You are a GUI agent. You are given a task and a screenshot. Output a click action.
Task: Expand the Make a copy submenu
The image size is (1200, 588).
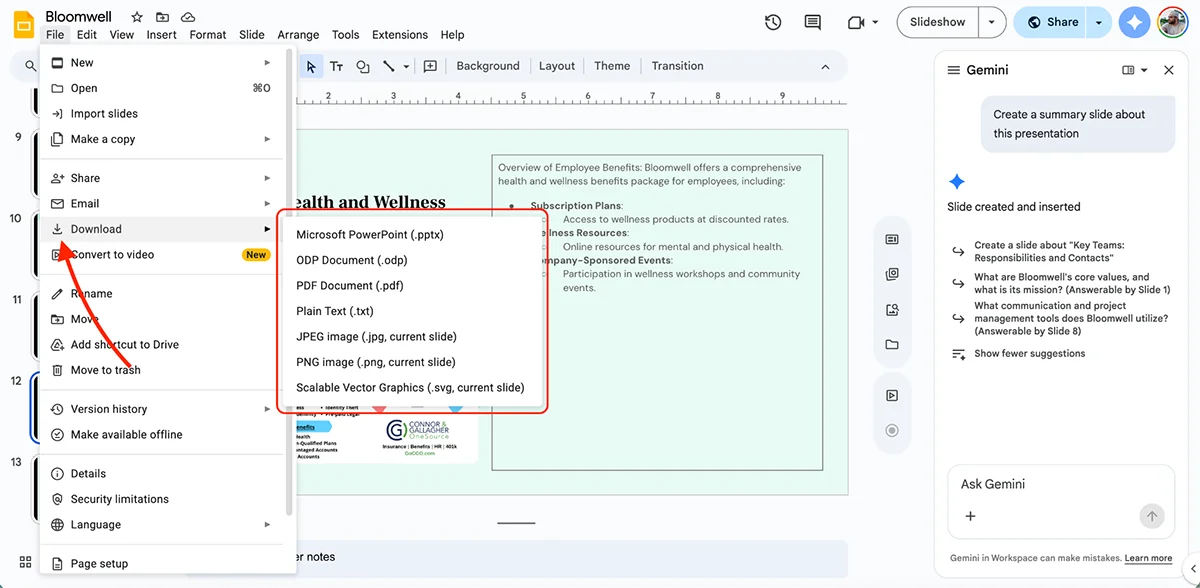point(267,139)
